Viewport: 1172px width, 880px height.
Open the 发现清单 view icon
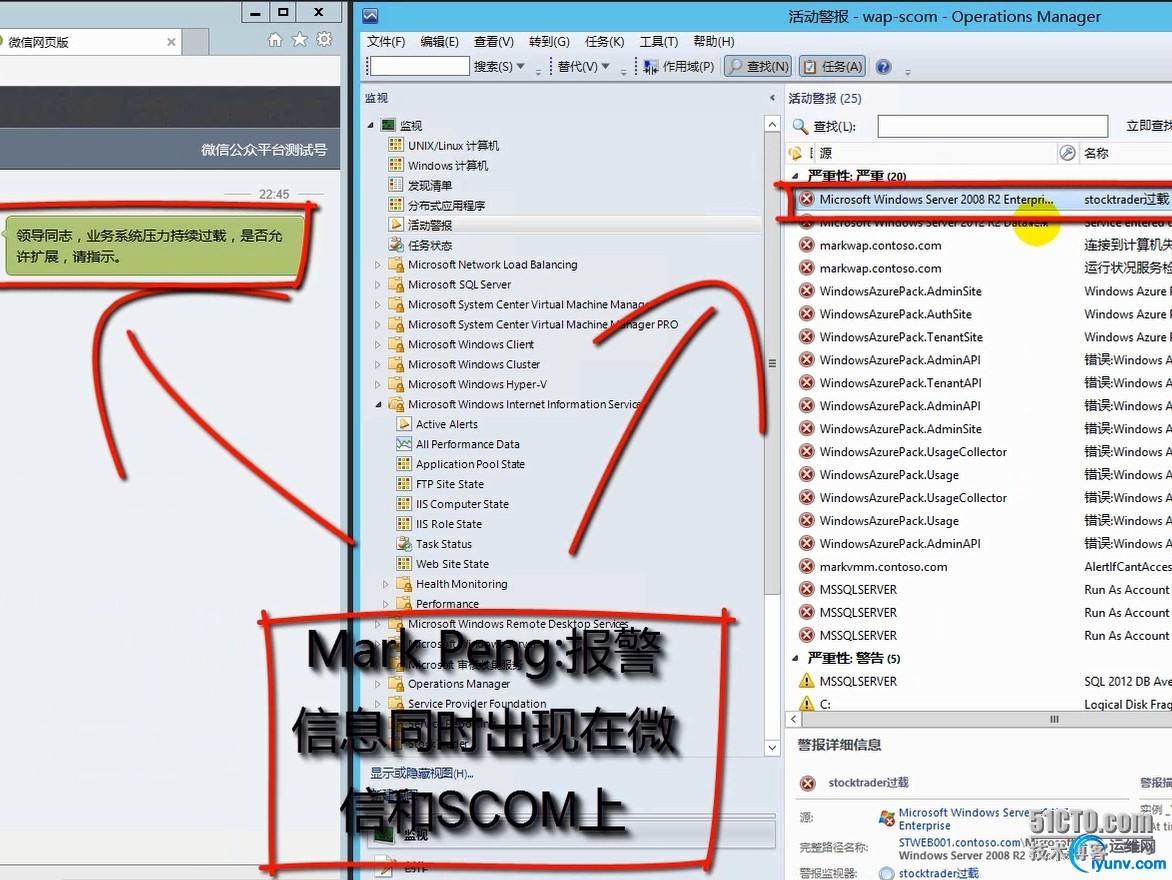[x=396, y=184]
